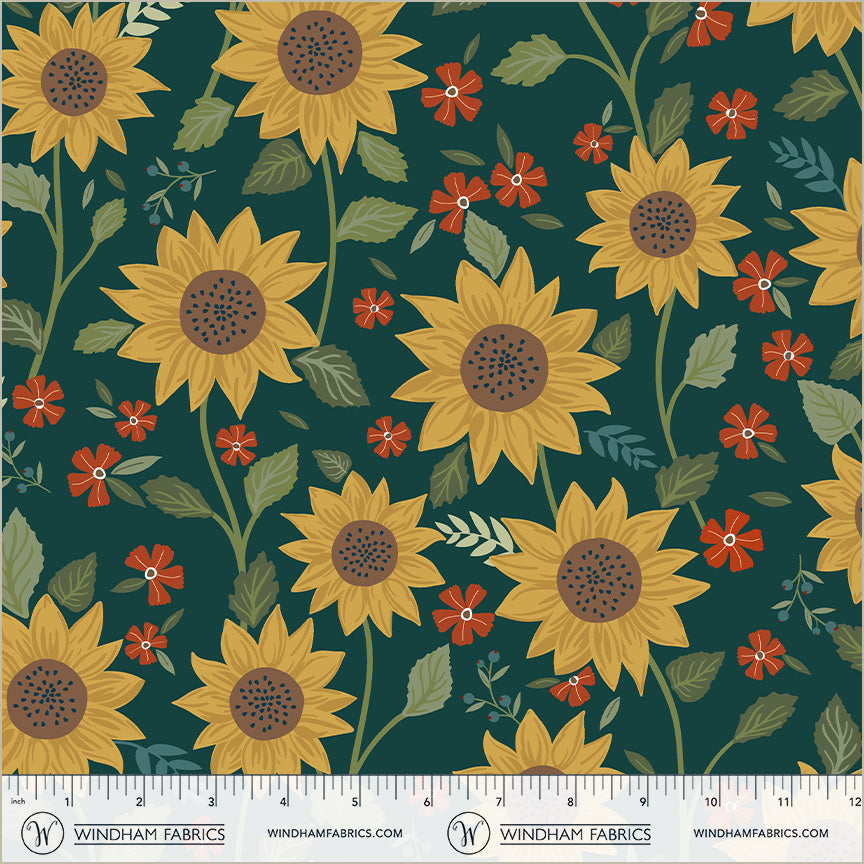Click the 'inch' label on the ruler
The height and width of the screenshot is (864, 864).
click(x=16, y=802)
